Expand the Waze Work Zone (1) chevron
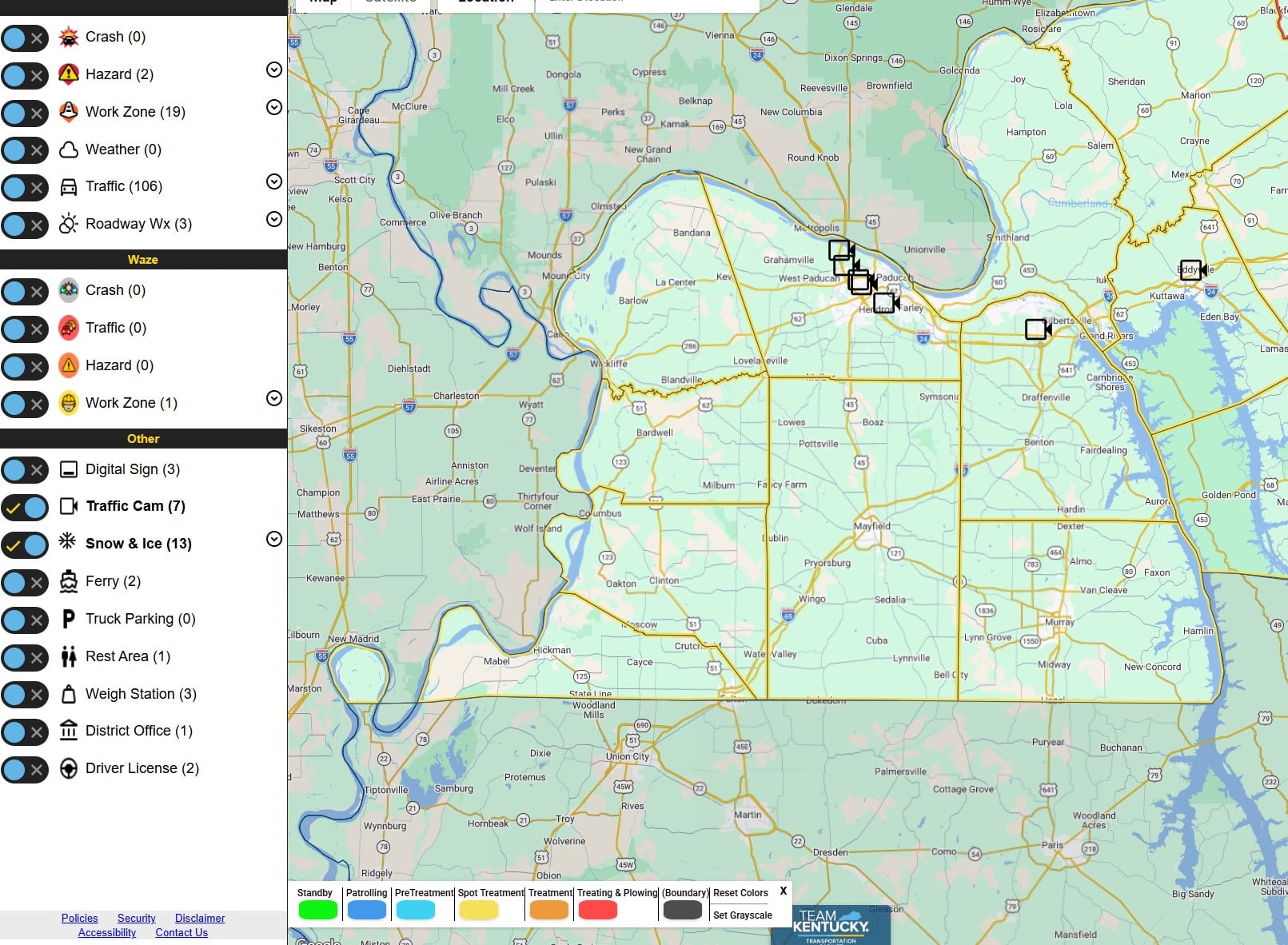The image size is (1288, 945). click(274, 398)
